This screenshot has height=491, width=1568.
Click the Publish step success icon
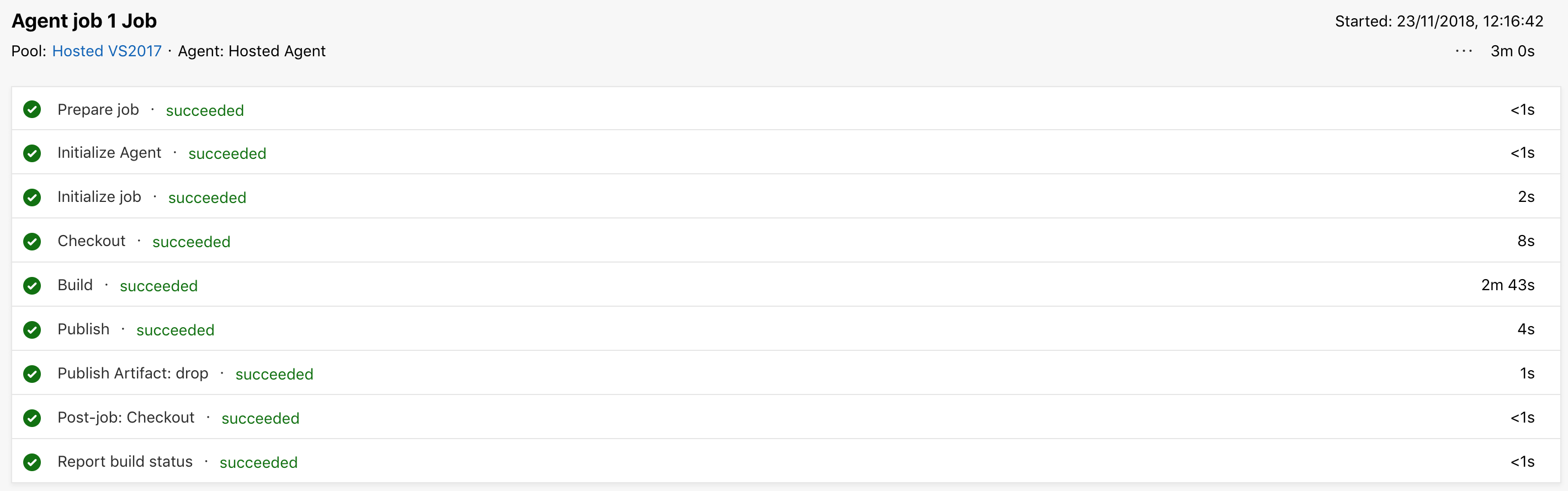pos(31,330)
